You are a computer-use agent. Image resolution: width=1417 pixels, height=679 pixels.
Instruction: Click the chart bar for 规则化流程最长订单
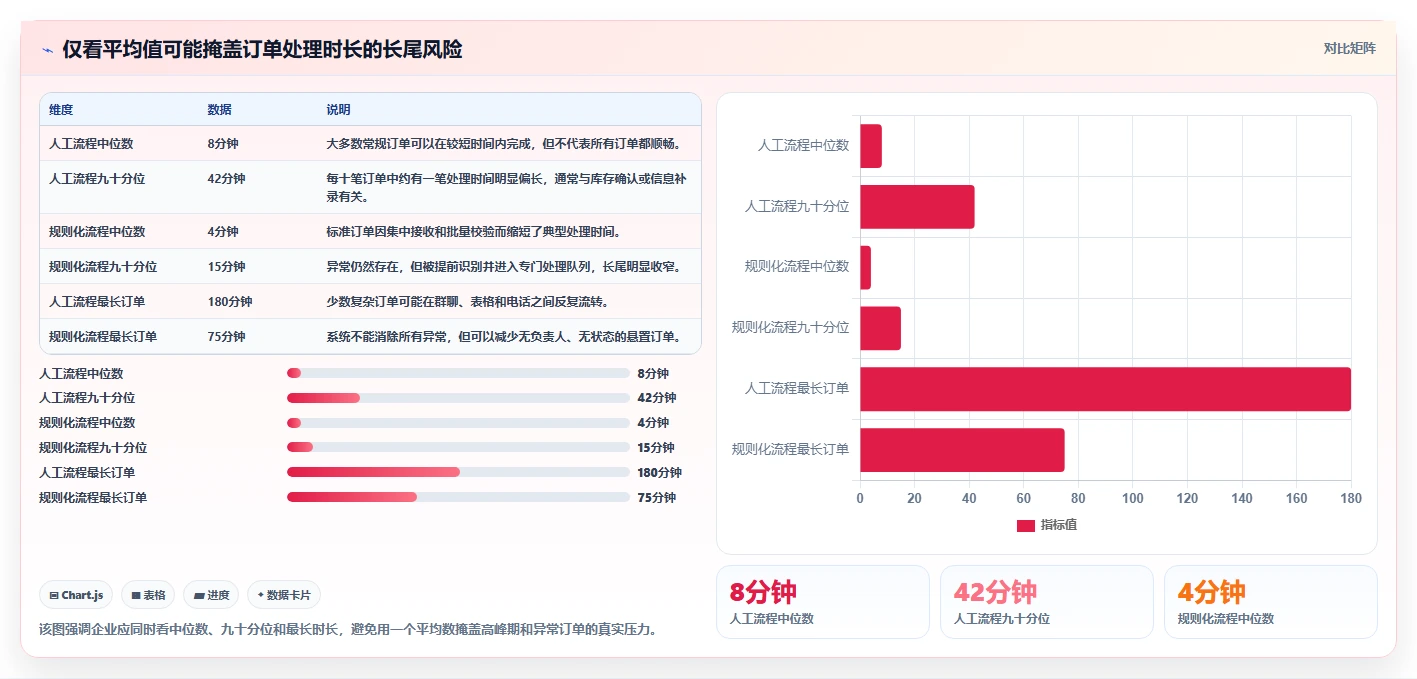962,450
